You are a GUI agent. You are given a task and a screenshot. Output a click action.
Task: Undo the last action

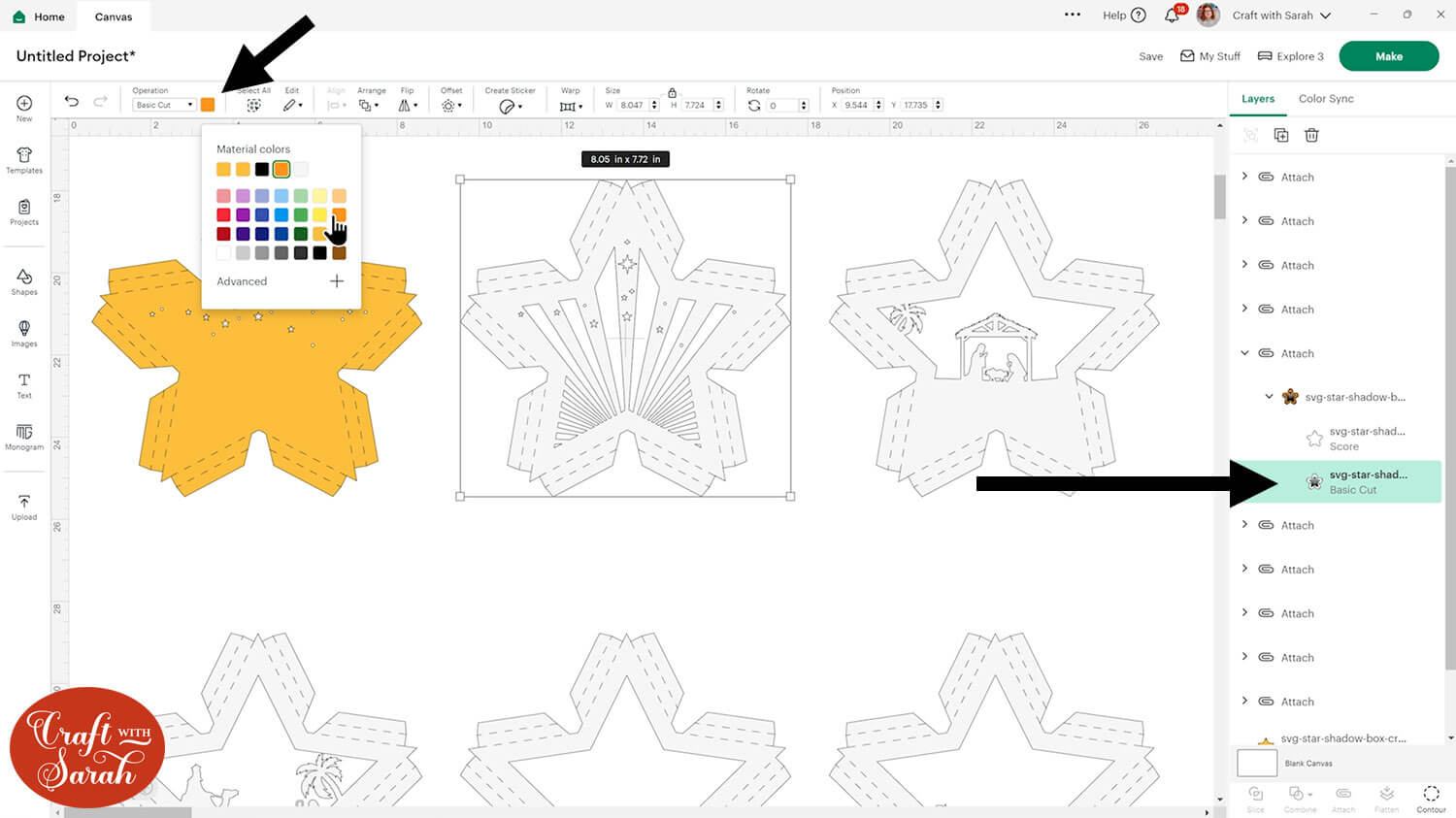tap(72, 101)
